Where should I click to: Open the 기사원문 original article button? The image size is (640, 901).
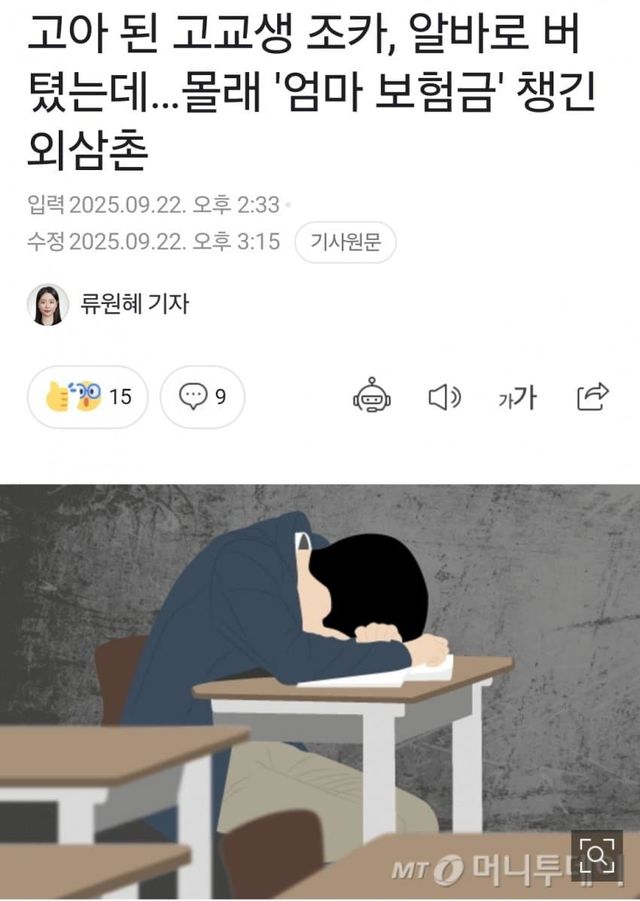[345, 242]
